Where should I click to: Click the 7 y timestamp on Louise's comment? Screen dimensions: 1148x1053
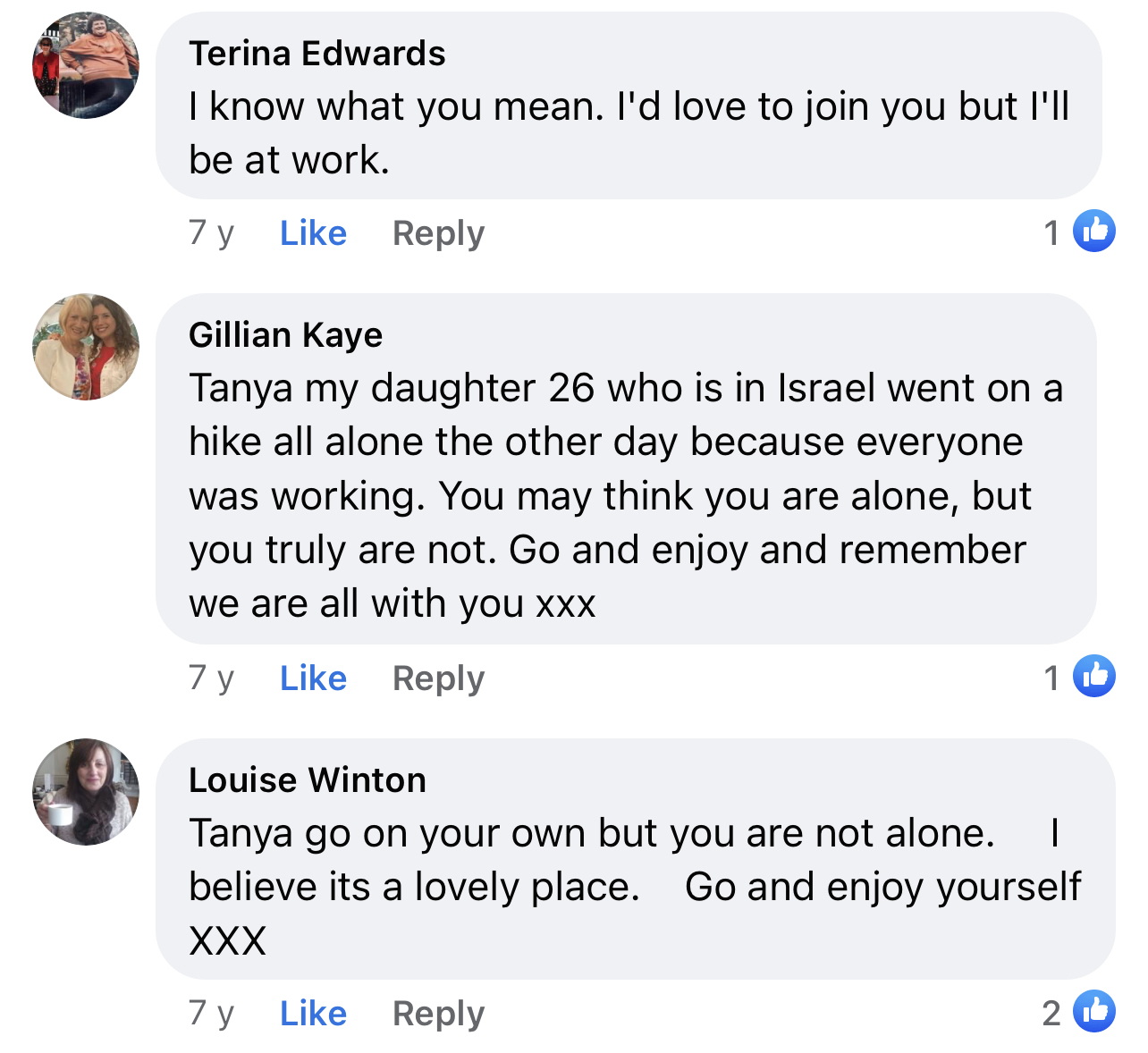[211, 1014]
